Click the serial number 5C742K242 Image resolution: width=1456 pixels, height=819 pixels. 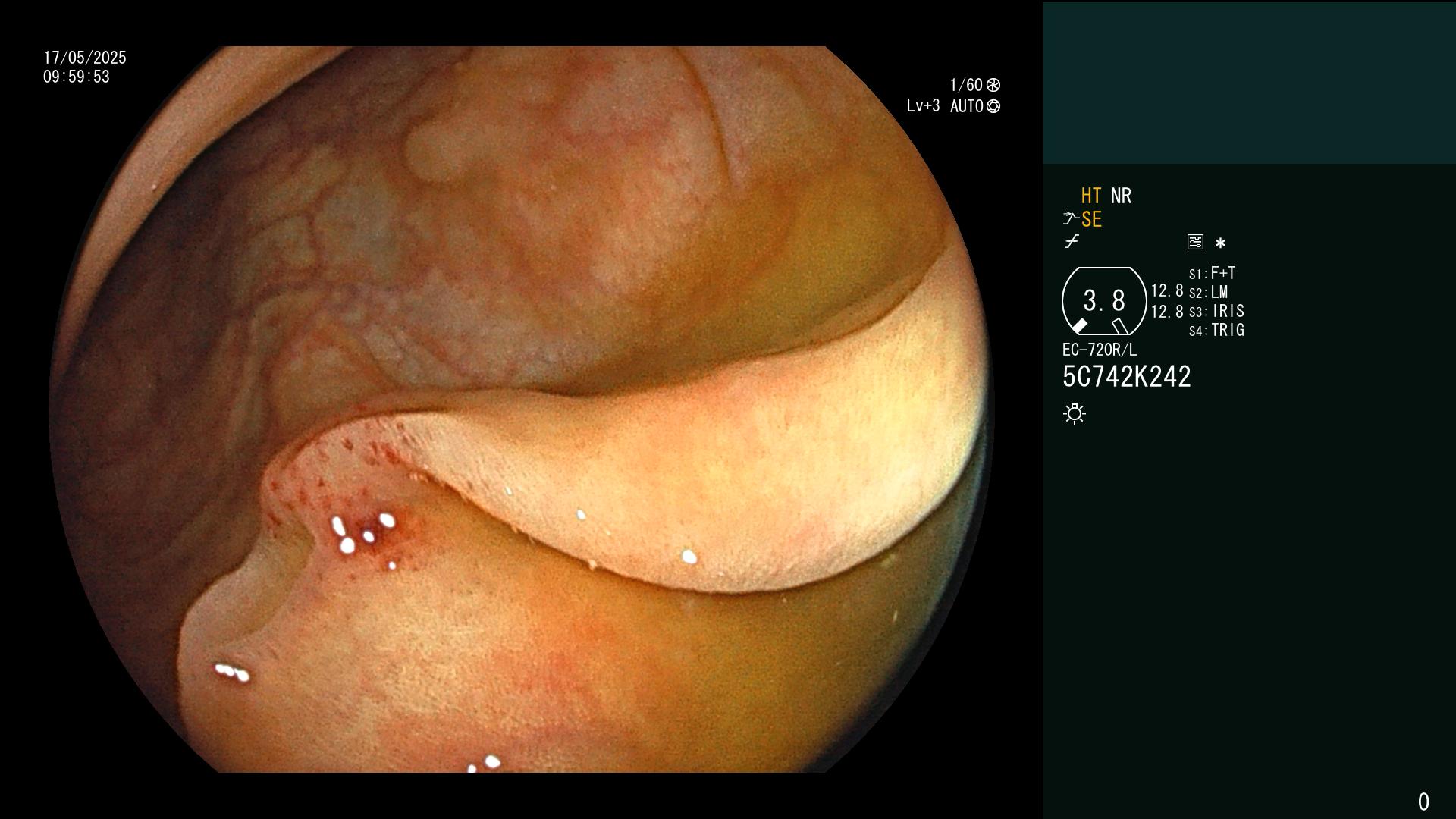tap(1127, 377)
